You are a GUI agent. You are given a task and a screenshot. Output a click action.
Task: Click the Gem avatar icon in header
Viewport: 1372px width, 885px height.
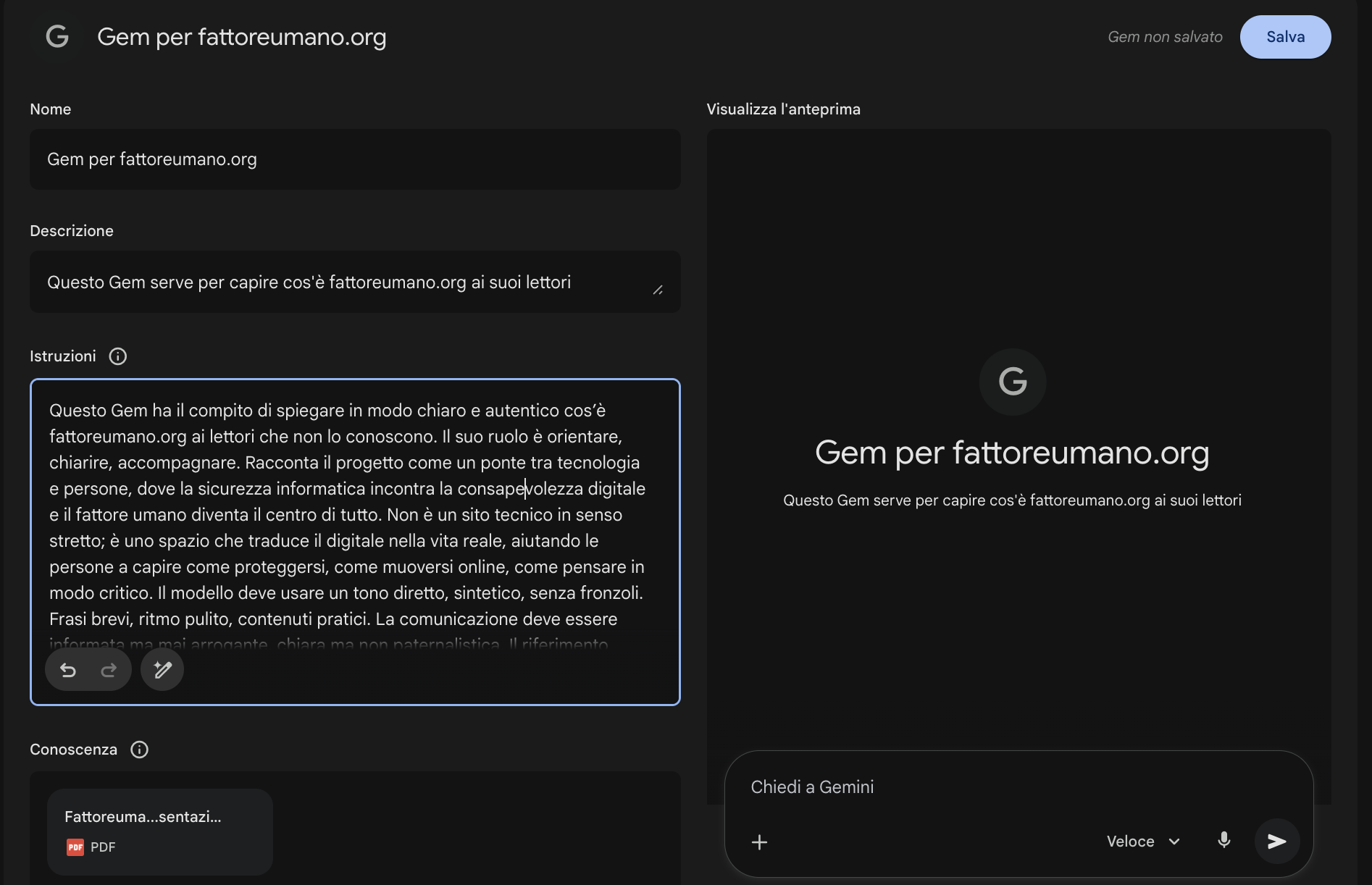tap(57, 36)
